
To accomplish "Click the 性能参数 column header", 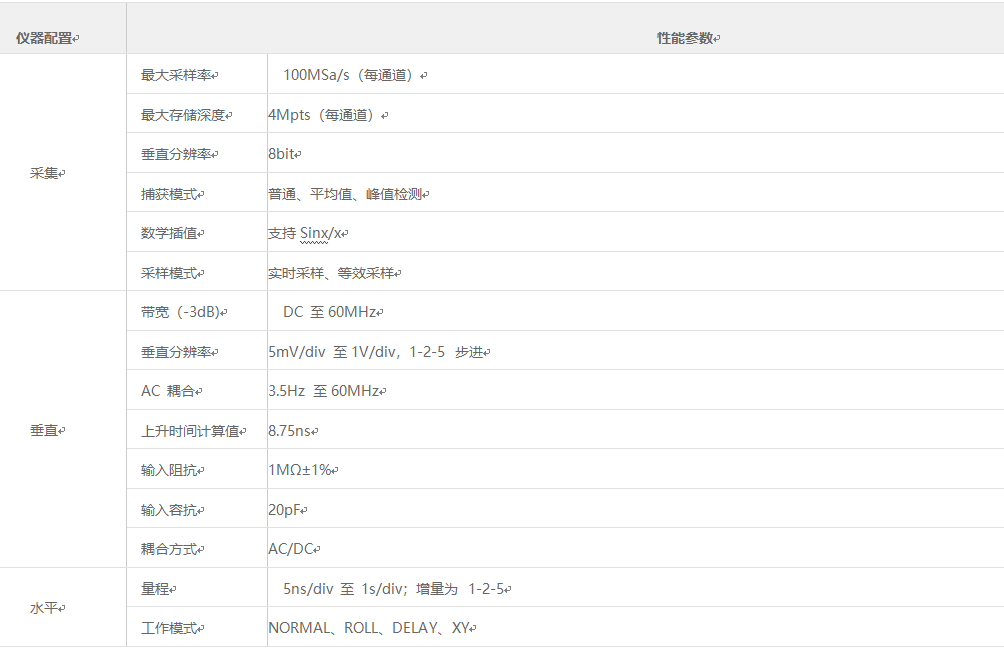I will pyautogui.click(x=686, y=38).
